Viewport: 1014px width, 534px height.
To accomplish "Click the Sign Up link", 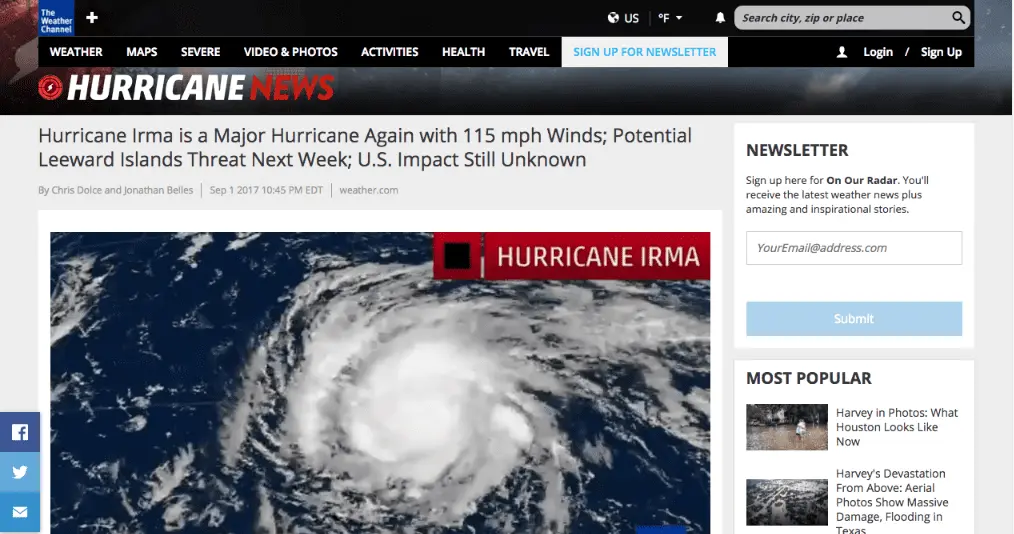I will (941, 52).
